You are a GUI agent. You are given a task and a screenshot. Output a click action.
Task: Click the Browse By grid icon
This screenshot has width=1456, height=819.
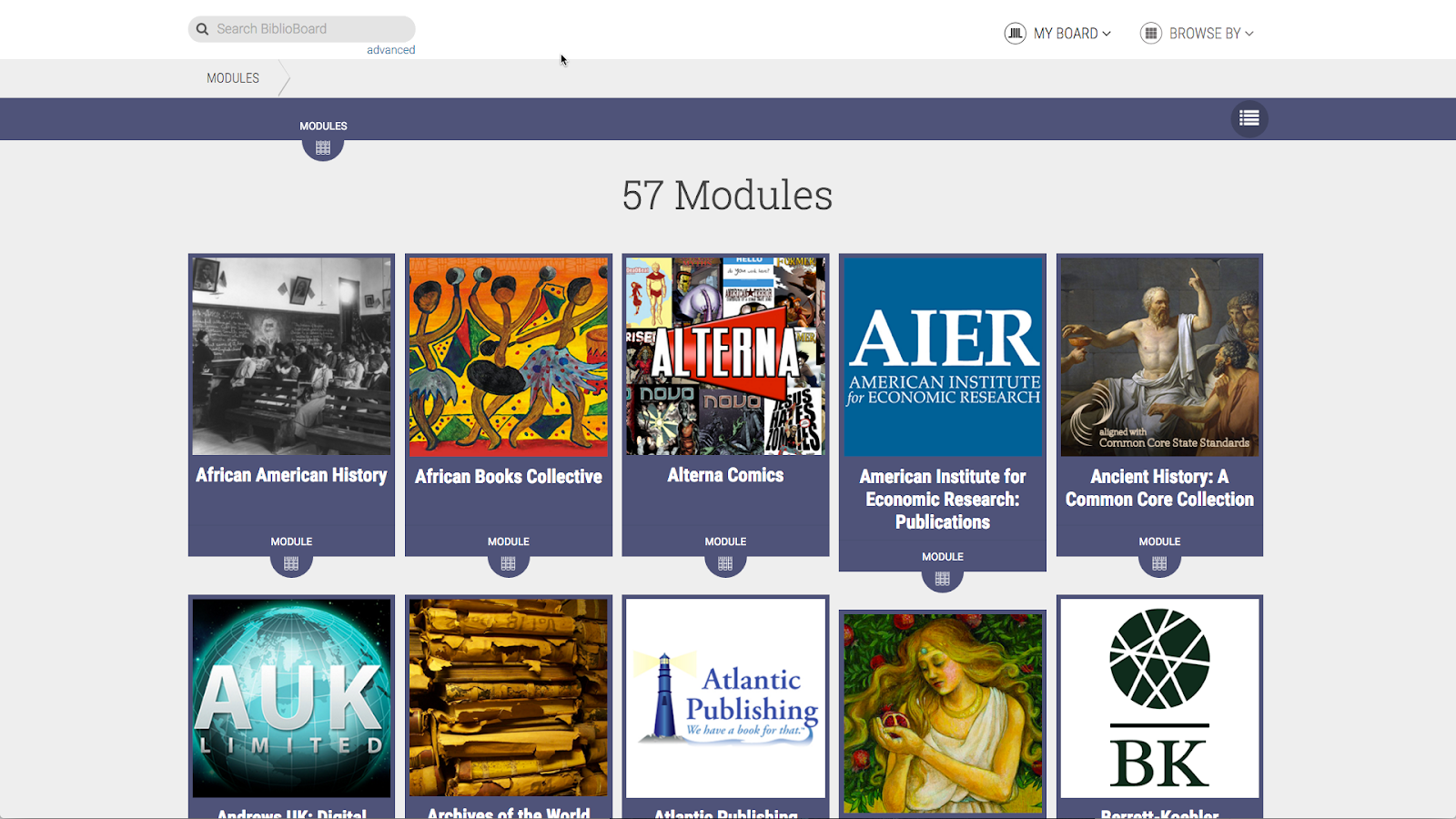1151,34
